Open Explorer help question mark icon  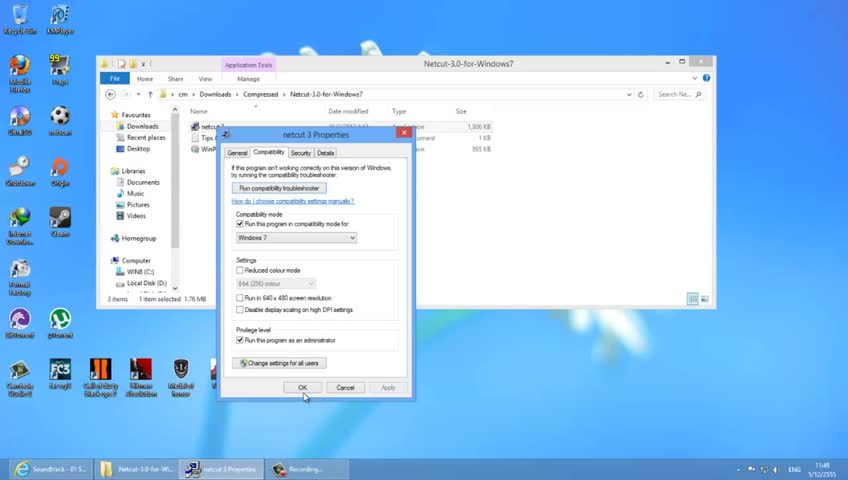click(x=706, y=78)
